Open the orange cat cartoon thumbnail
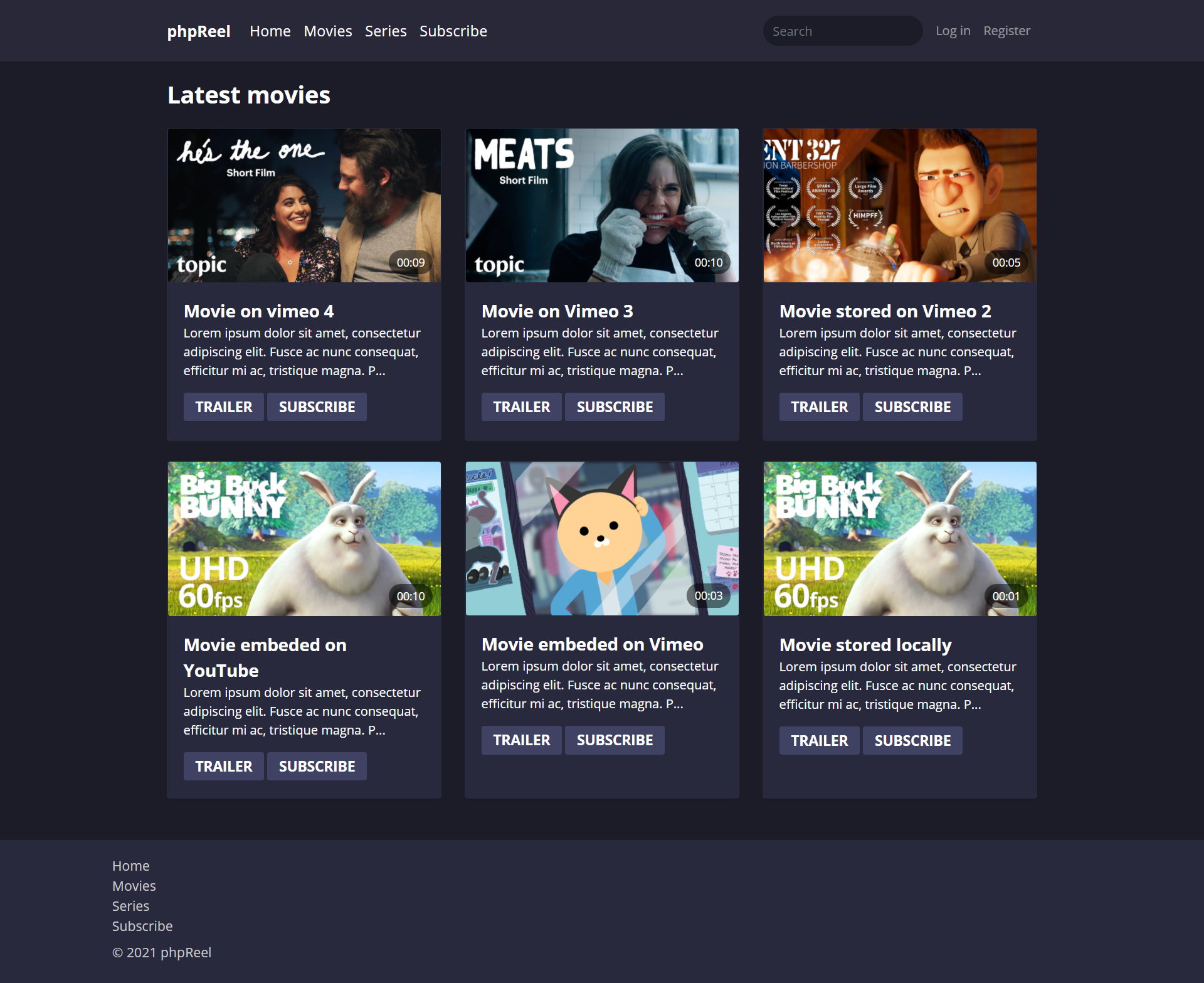1204x983 pixels. [601, 539]
